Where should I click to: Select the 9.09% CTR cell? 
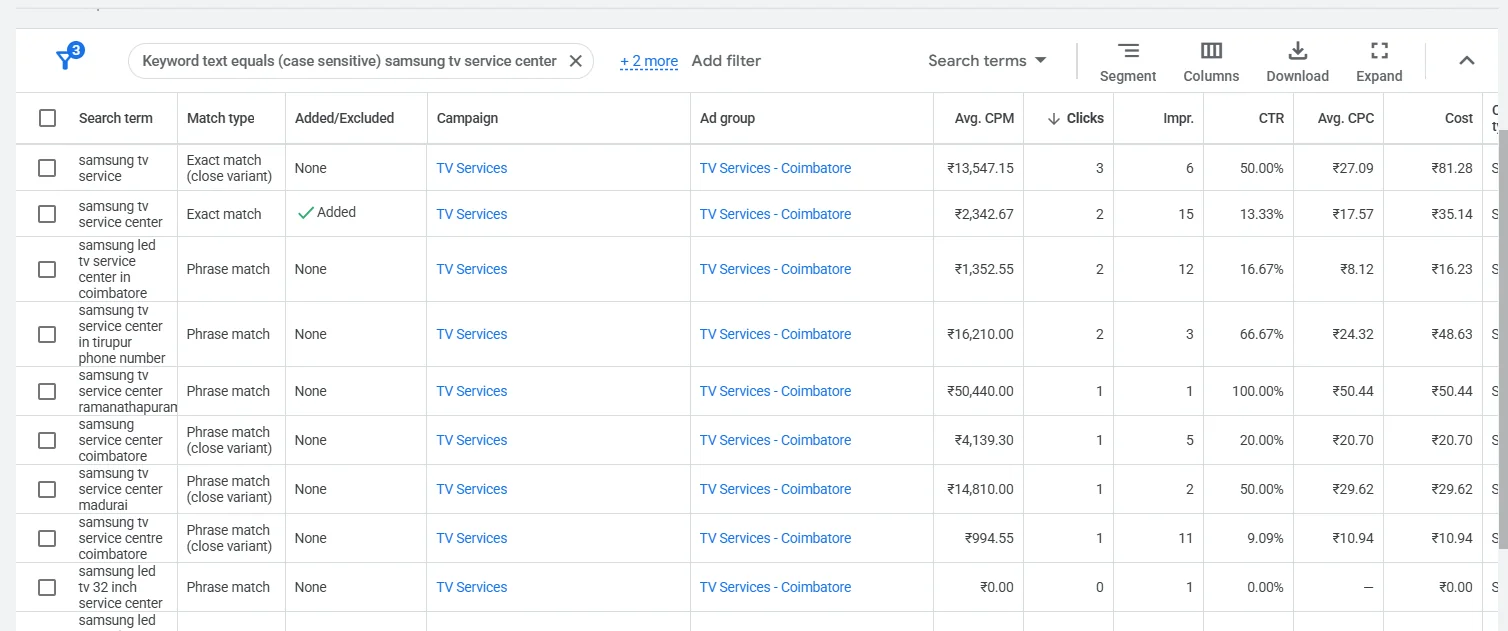(x=1265, y=538)
